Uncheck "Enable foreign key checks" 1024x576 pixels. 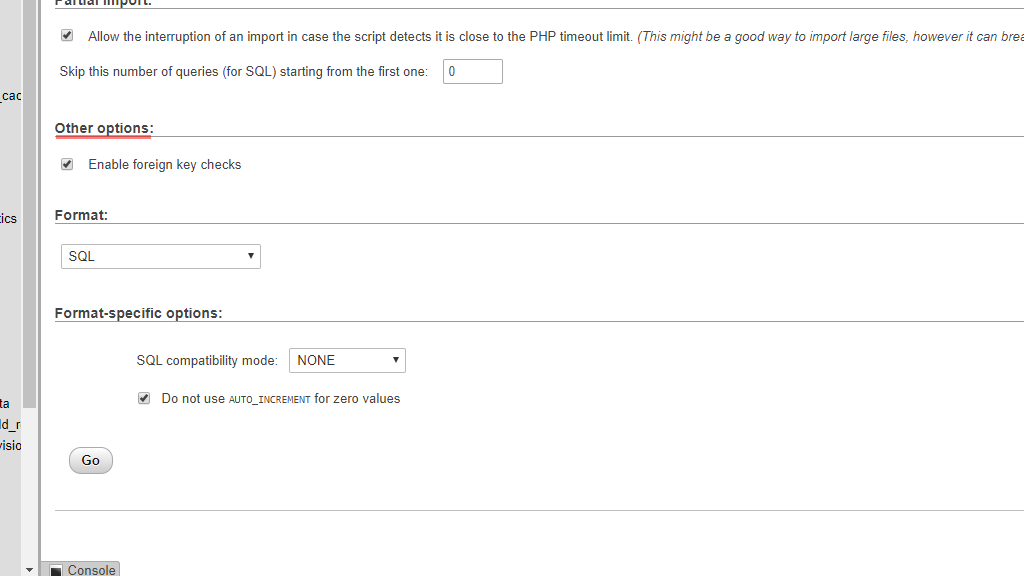[67, 164]
